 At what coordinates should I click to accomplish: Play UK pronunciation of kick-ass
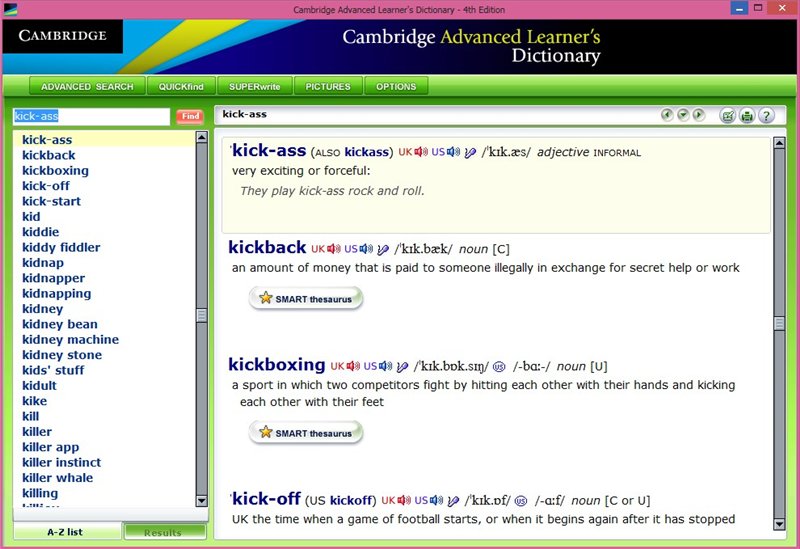point(421,152)
